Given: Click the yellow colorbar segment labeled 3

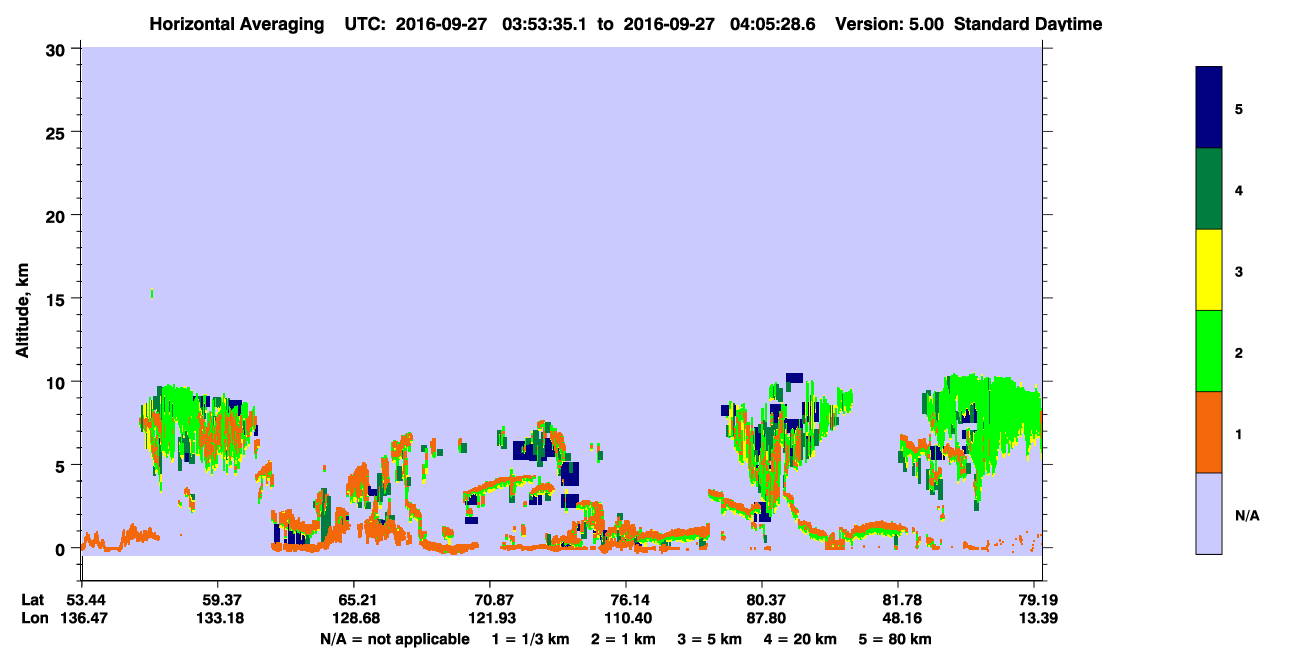Looking at the screenshot, I should coord(1209,270).
